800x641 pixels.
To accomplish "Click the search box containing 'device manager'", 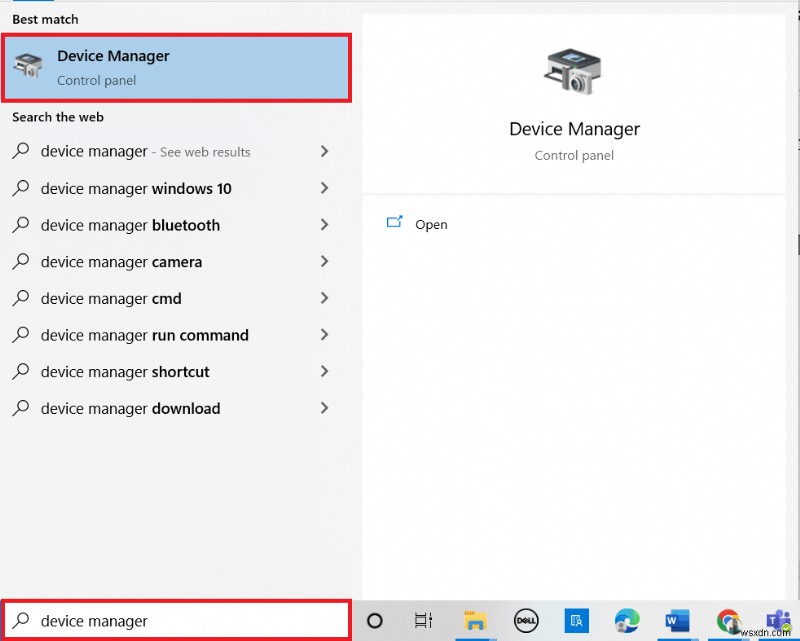I will [176, 621].
